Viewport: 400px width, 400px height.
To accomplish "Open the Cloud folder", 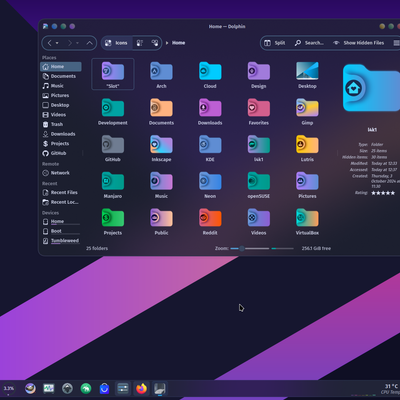I will [x=210, y=75].
